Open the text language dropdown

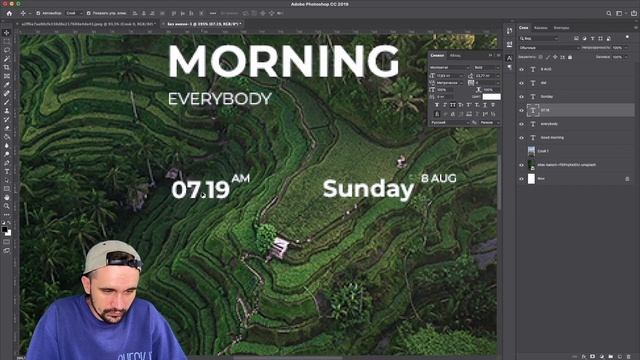coord(450,122)
